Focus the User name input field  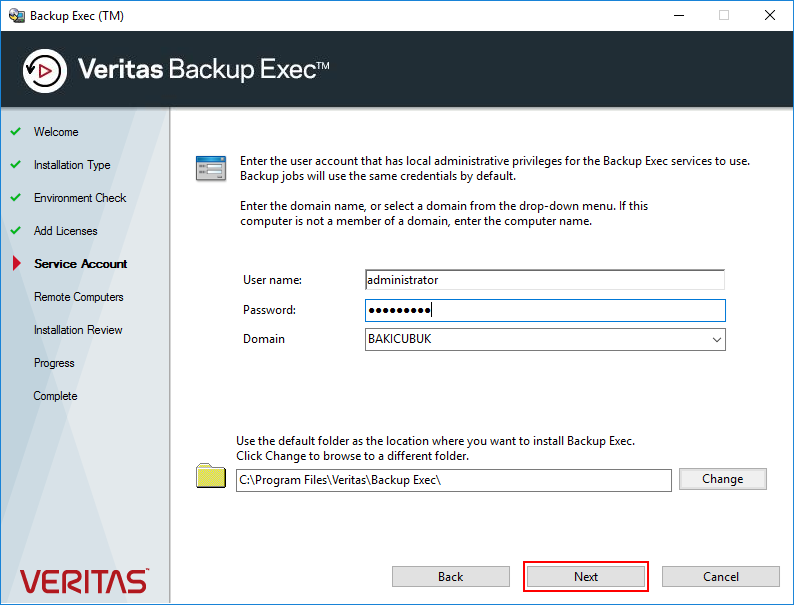[x=545, y=280]
